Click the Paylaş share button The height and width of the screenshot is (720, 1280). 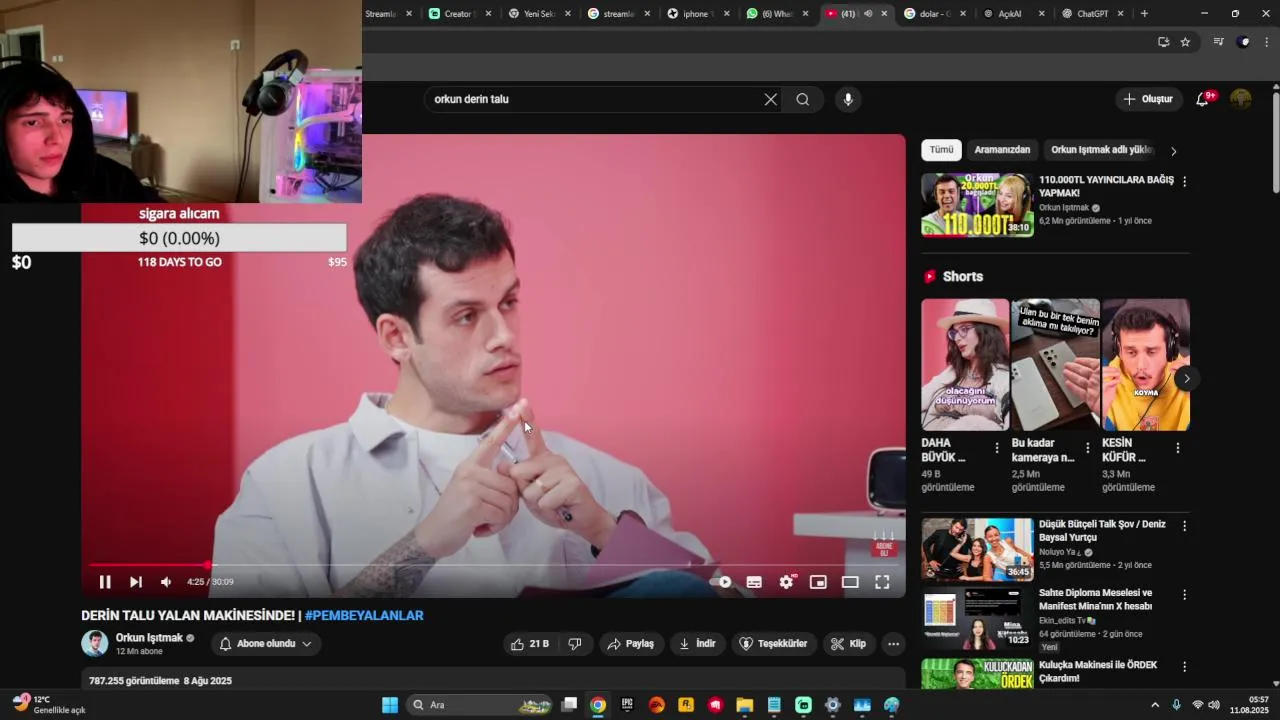point(631,644)
